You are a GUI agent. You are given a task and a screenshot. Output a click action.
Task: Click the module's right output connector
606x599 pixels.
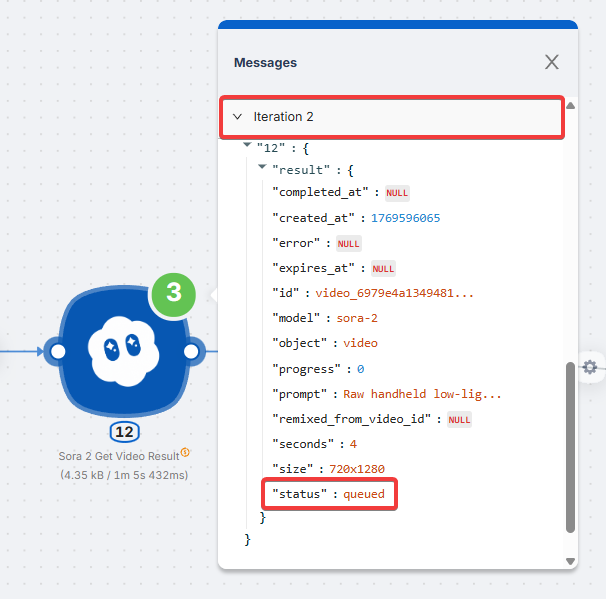[192, 351]
